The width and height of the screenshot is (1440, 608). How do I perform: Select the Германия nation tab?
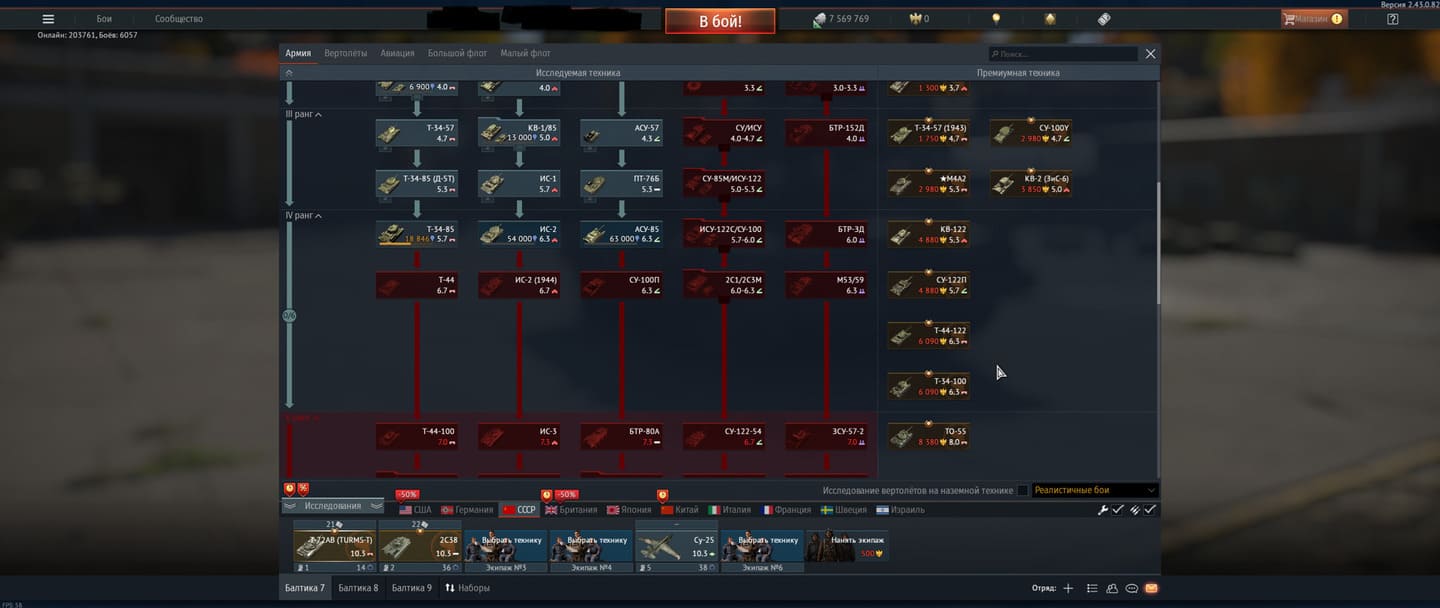point(467,510)
